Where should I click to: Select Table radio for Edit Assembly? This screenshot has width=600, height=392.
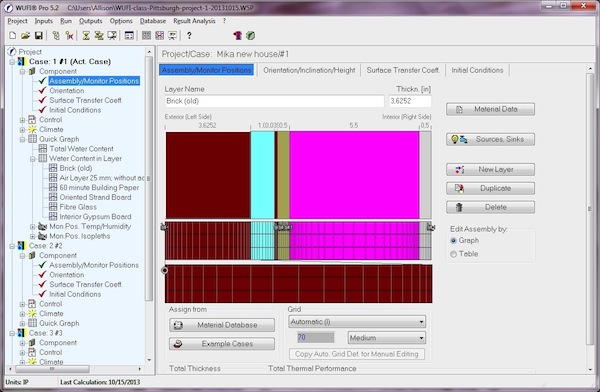[453, 254]
